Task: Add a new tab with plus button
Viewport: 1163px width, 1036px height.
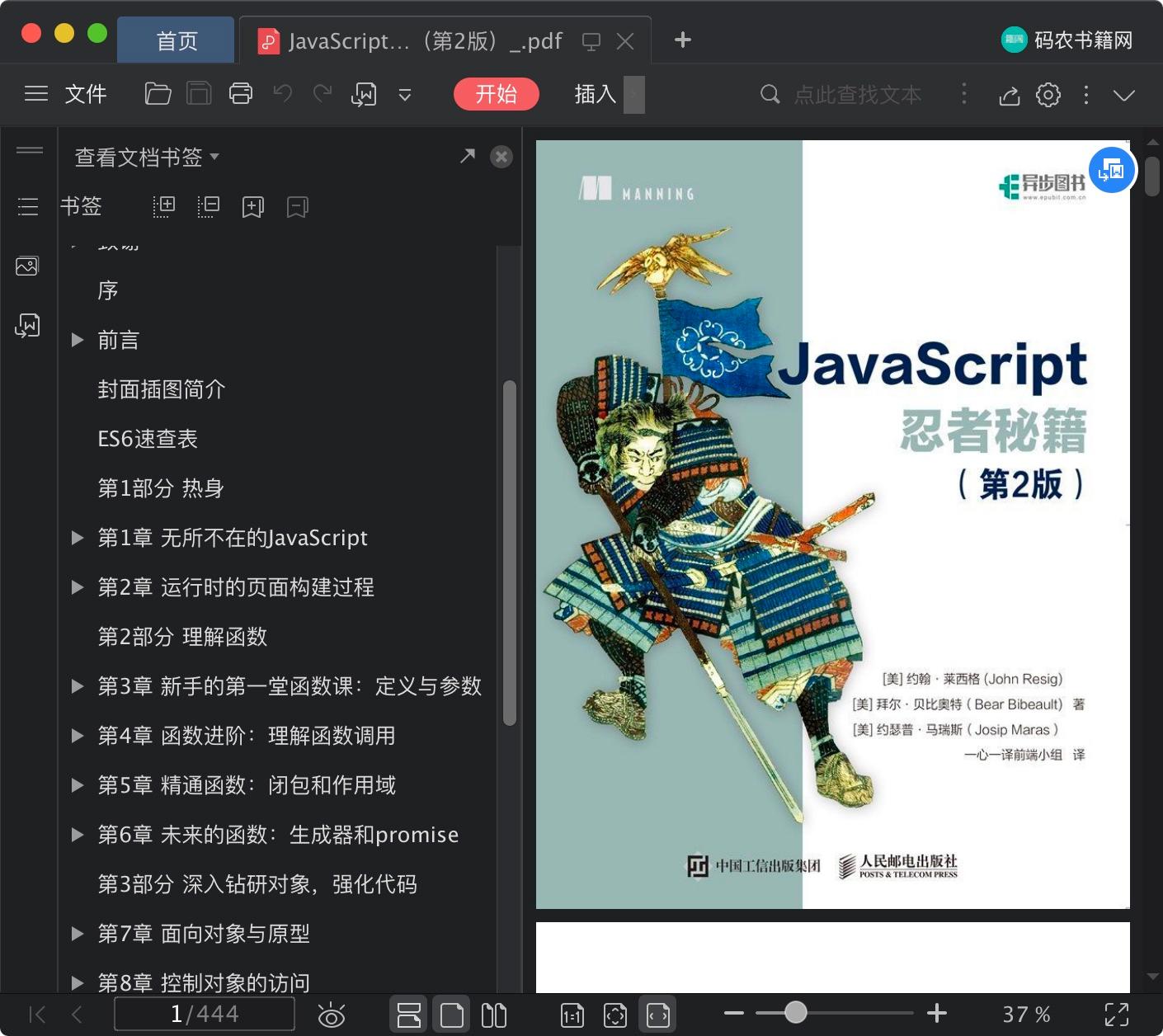Action: point(682,40)
